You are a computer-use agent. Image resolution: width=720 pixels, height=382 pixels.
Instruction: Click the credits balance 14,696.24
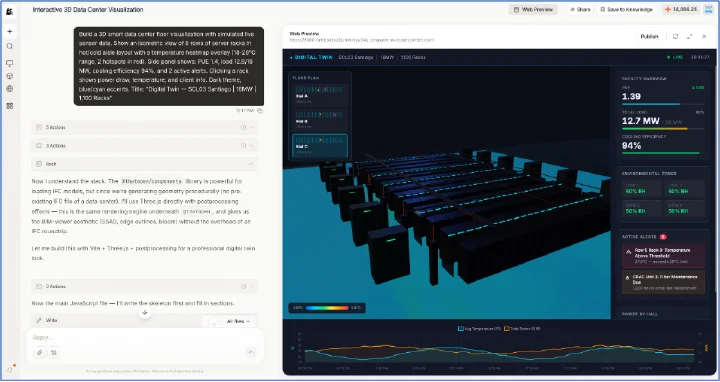(681, 9)
